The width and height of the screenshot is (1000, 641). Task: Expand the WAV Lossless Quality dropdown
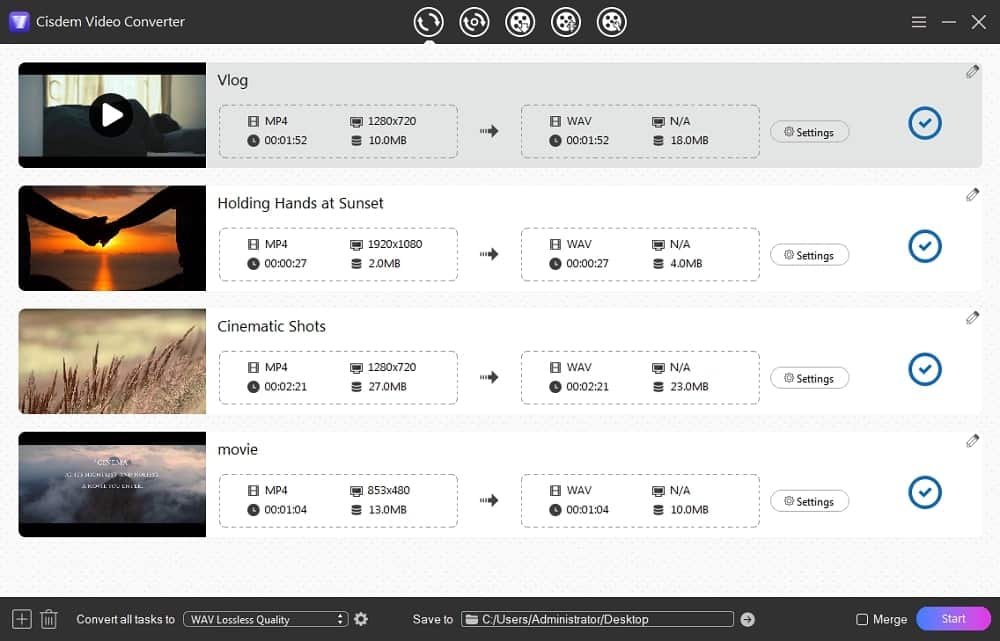[x=266, y=619]
